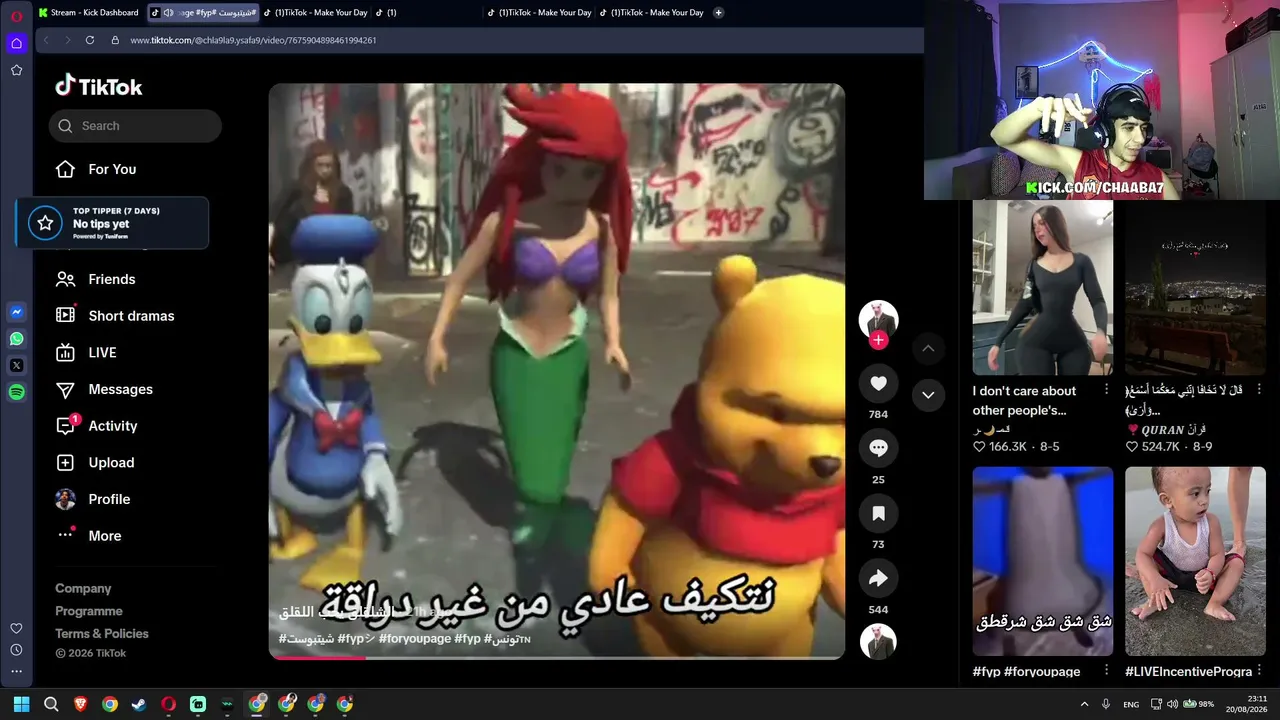Open options for the #LIVEIncentiveProgra video
Viewport: 1280px width, 720px height.
point(1259,671)
